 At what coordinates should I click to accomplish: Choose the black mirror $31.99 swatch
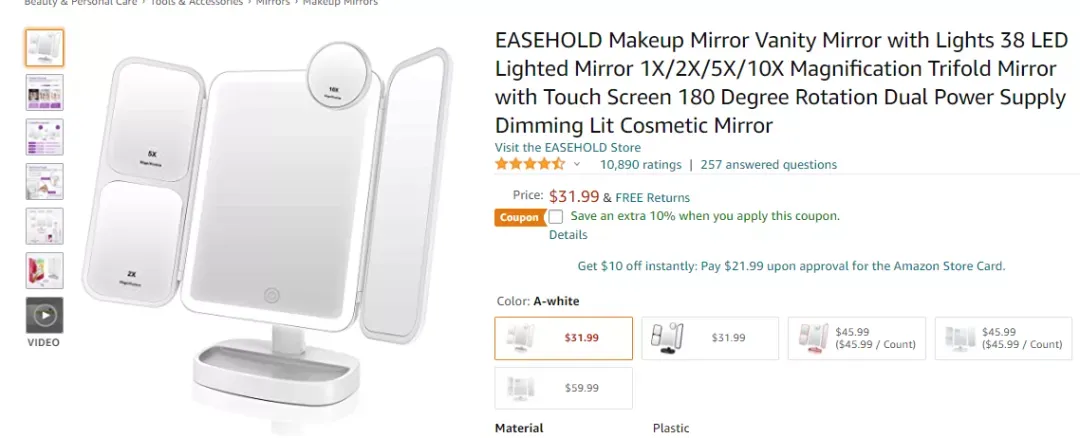pyautogui.click(x=710, y=338)
